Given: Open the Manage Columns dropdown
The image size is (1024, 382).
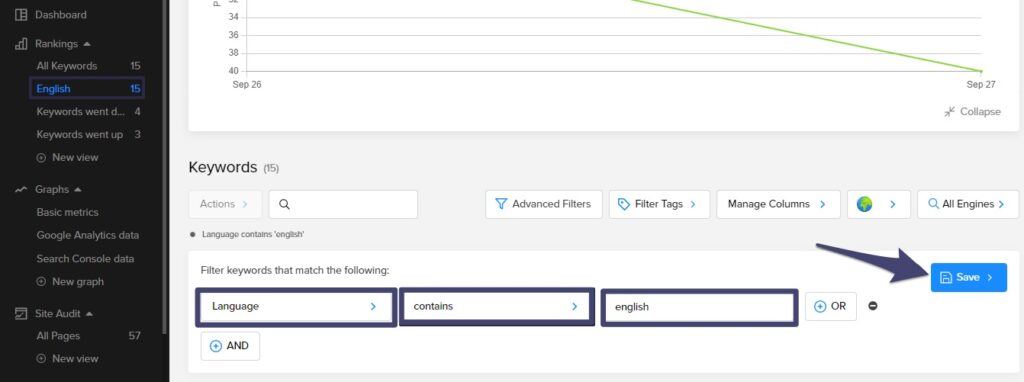Looking at the screenshot, I should pyautogui.click(x=777, y=204).
